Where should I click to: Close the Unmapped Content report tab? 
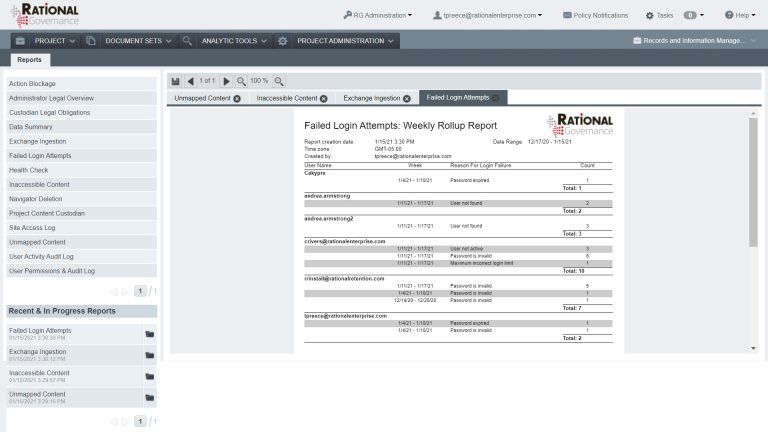237,98
